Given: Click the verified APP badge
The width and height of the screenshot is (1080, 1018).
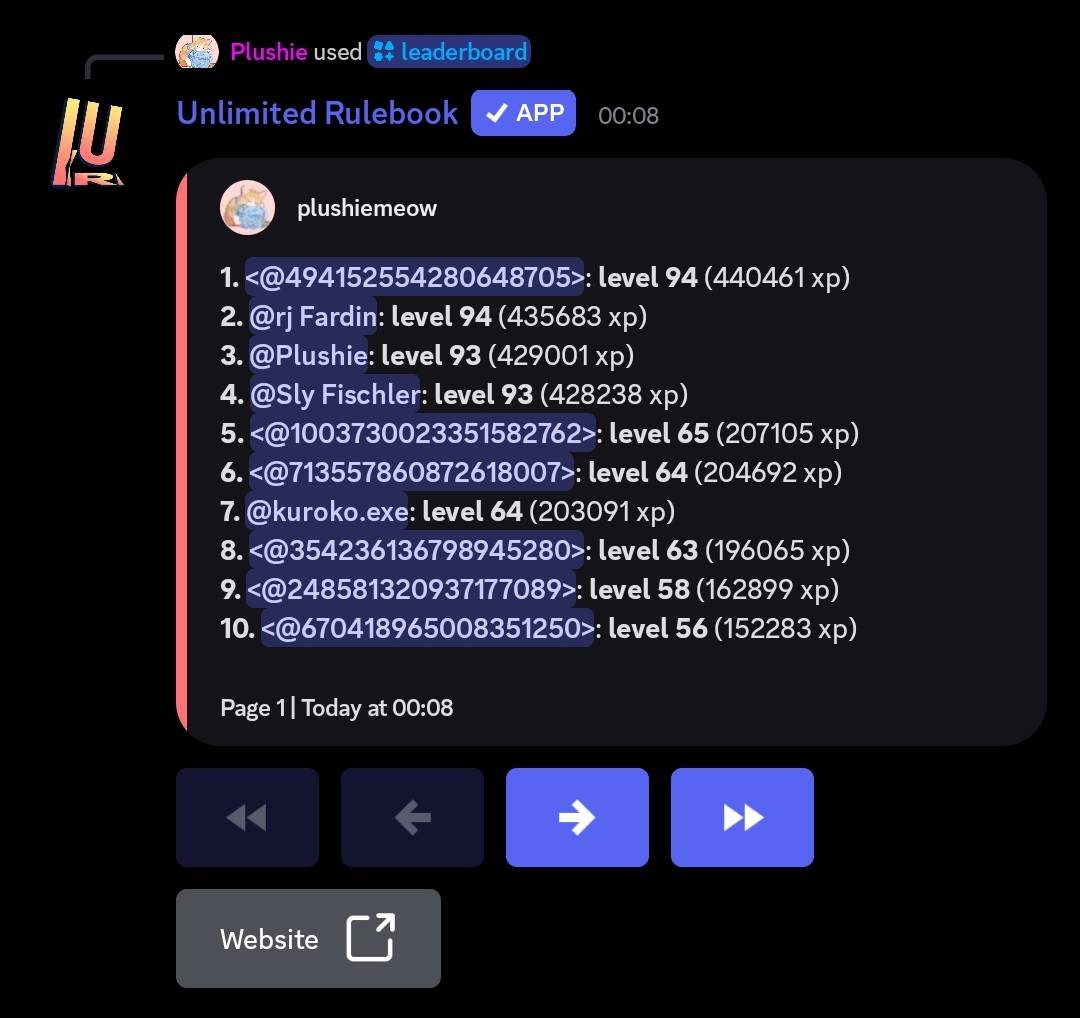Looking at the screenshot, I should (523, 113).
